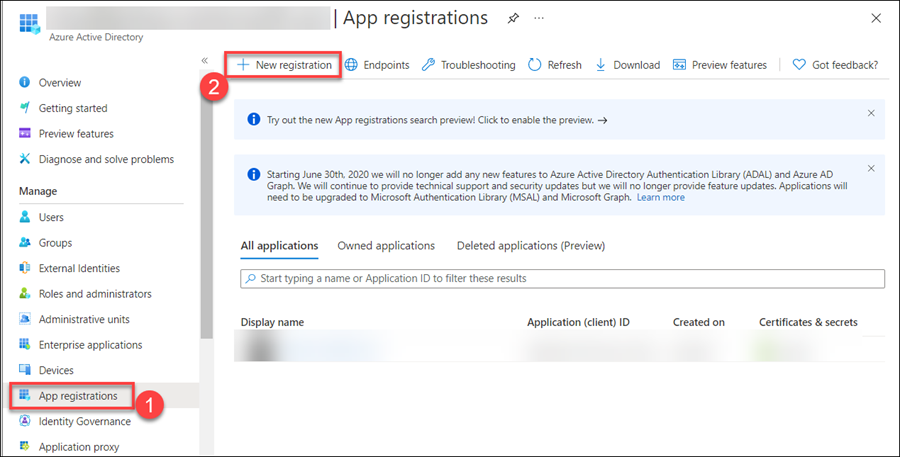Switch to Deleted applications (Preview) tab
This screenshot has height=457, width=900.
[x=531, y=246]
